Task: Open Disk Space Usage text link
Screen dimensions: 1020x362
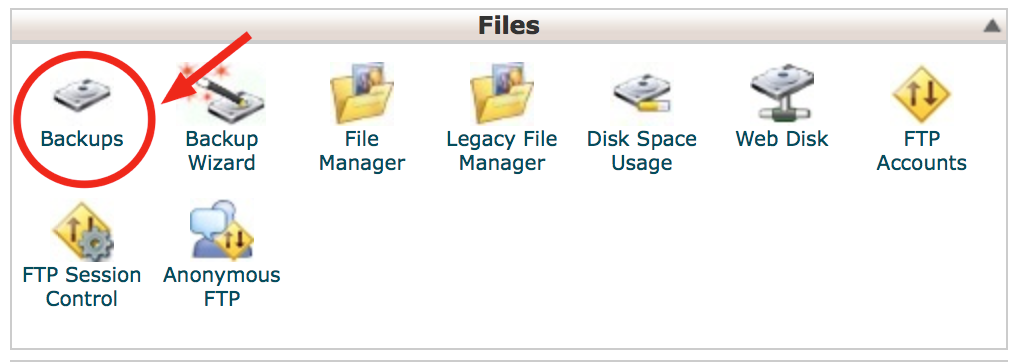Action: click(641, 150)
